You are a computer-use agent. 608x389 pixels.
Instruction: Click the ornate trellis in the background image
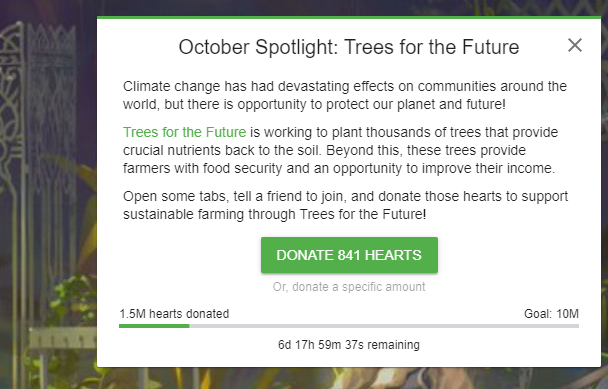[37, 116]
